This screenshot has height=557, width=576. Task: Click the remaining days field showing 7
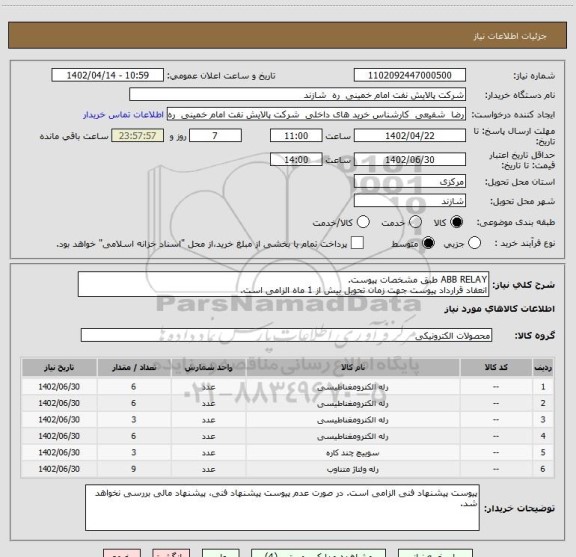point(215,136)
